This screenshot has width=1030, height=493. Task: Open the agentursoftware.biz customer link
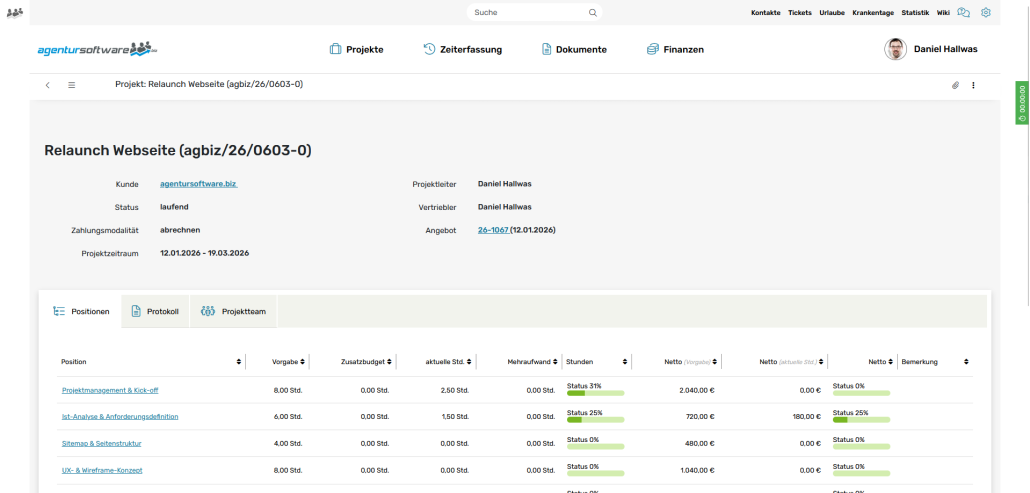coord(198,184)
